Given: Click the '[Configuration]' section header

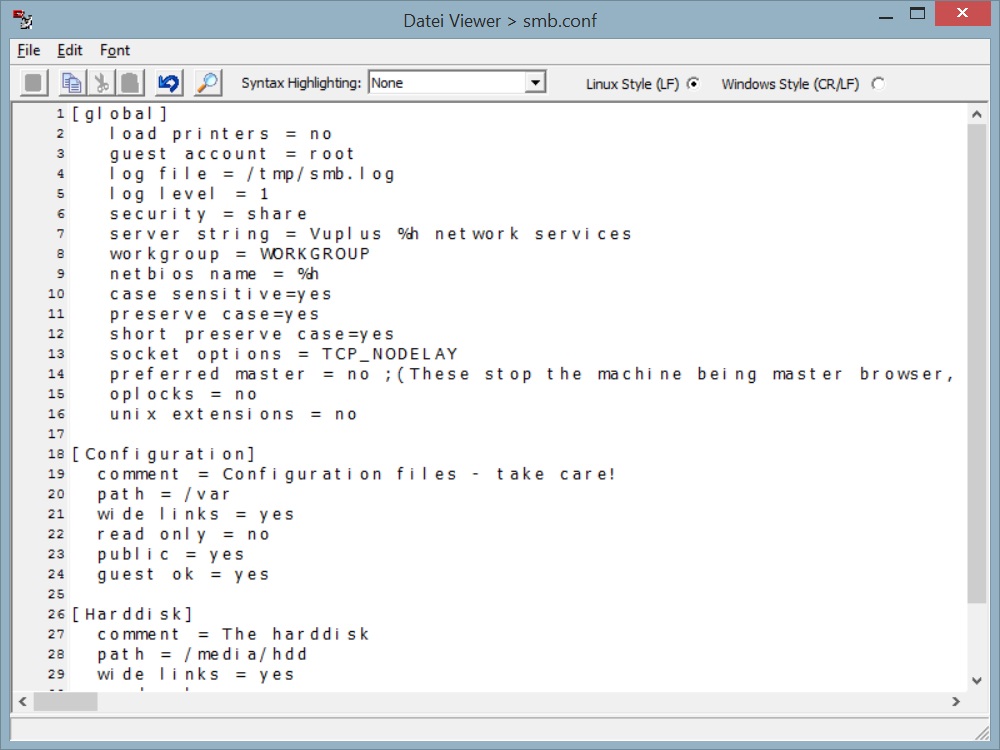Looking at the screenshot, I should (x=163, y=454).
